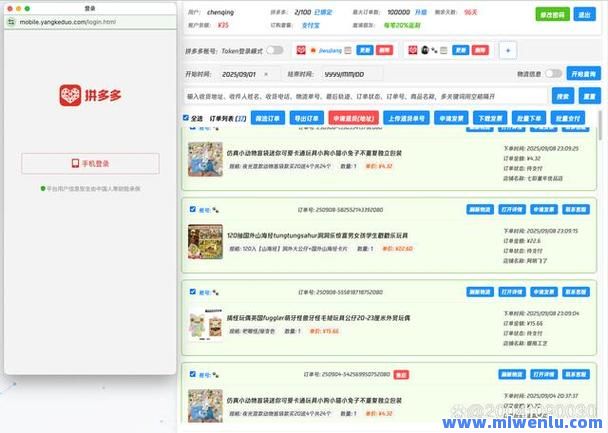Click the jiexiang account name
The height and width of the screenshot is (433, 608).
pyautogui.click(x=330, y=50)
